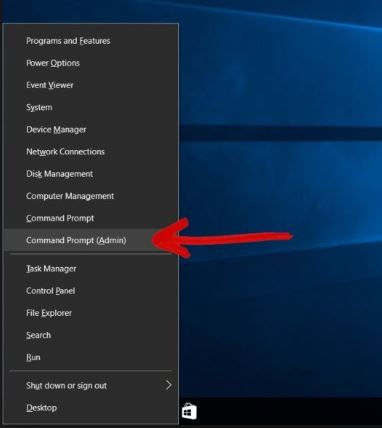Launch Device Manager
The image size is (382, 428).
coord(91,130)
